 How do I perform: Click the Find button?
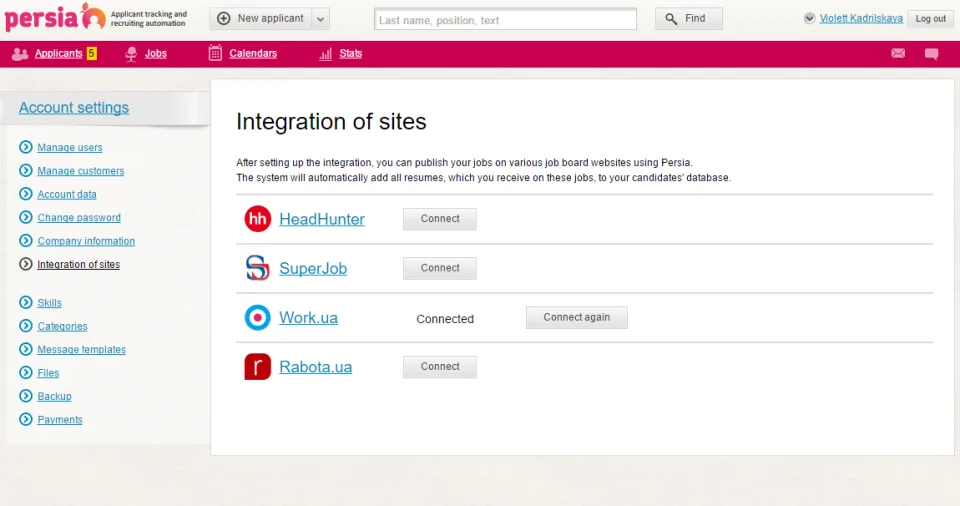(x=689, y=19)
